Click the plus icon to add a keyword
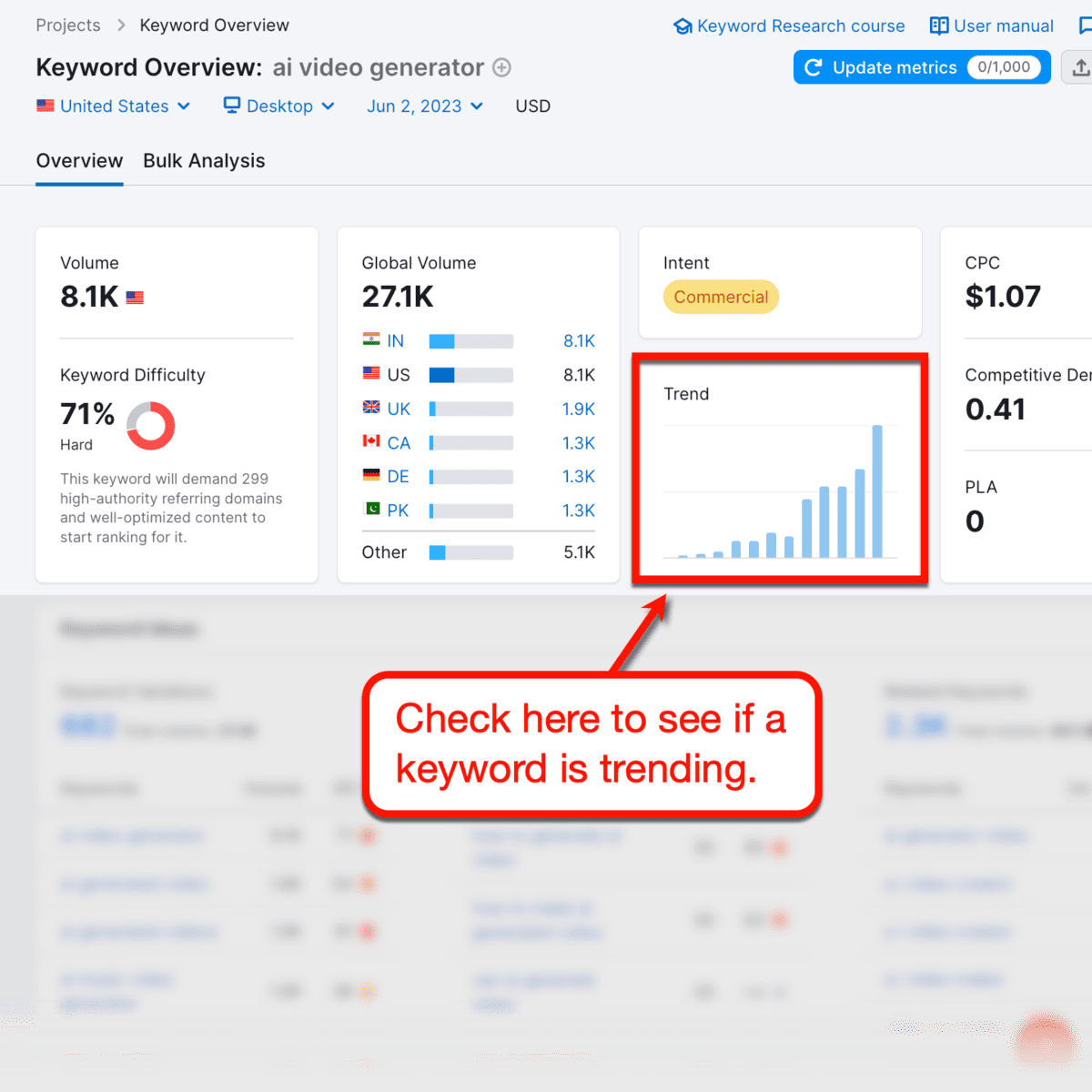The image size is (1092, 1092). coord(501,67)
